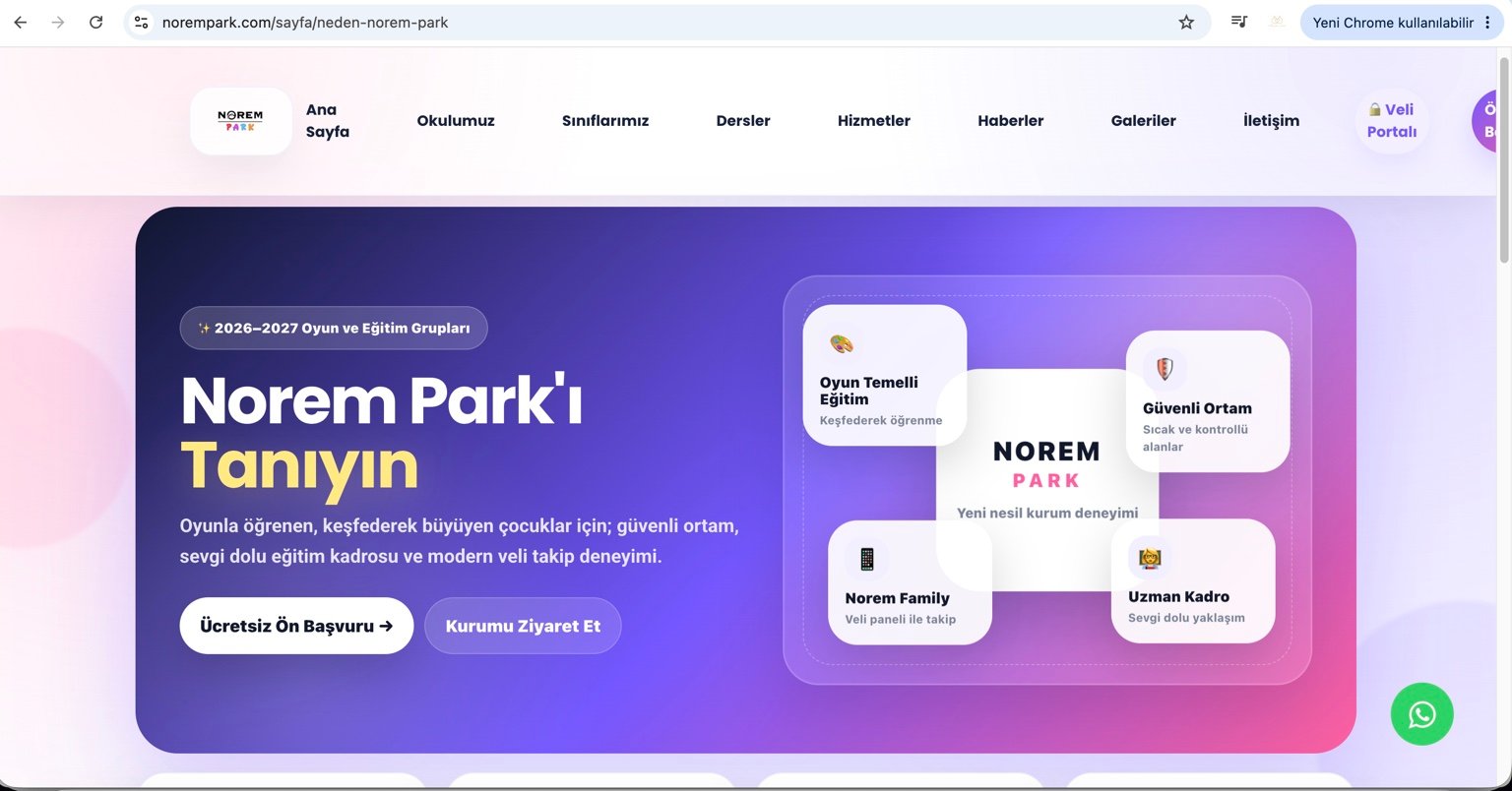Screen dimensions: 1512x791
Task: Click the Güvenli Ortam card title
Action: (x=1197, y=408)
